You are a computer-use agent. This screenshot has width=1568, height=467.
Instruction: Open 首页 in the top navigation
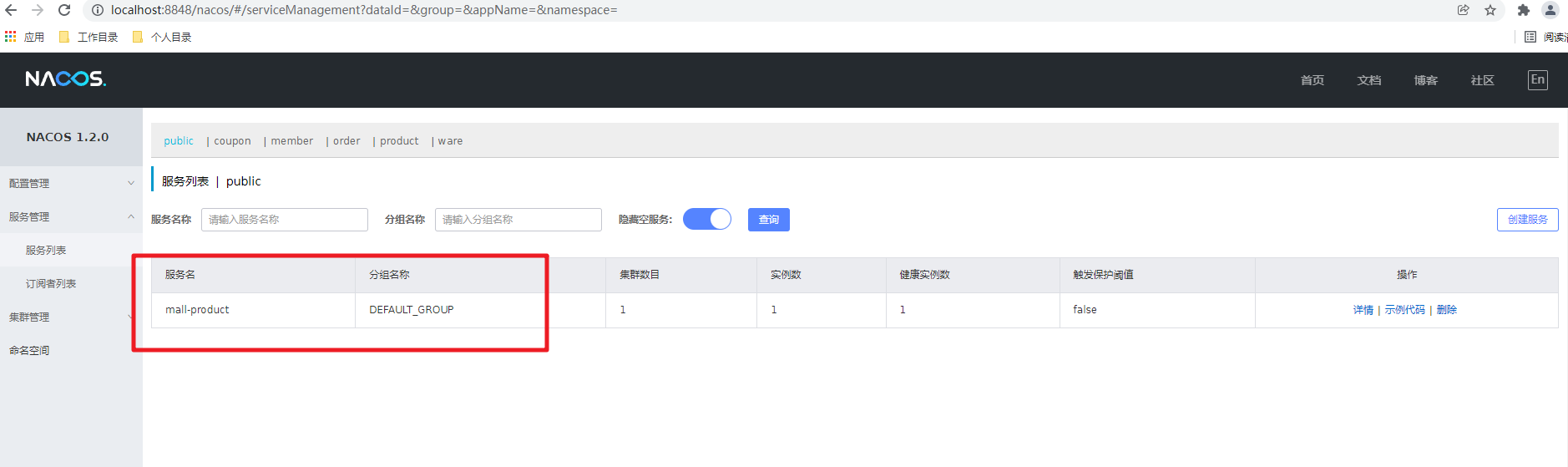(1313, 80)
